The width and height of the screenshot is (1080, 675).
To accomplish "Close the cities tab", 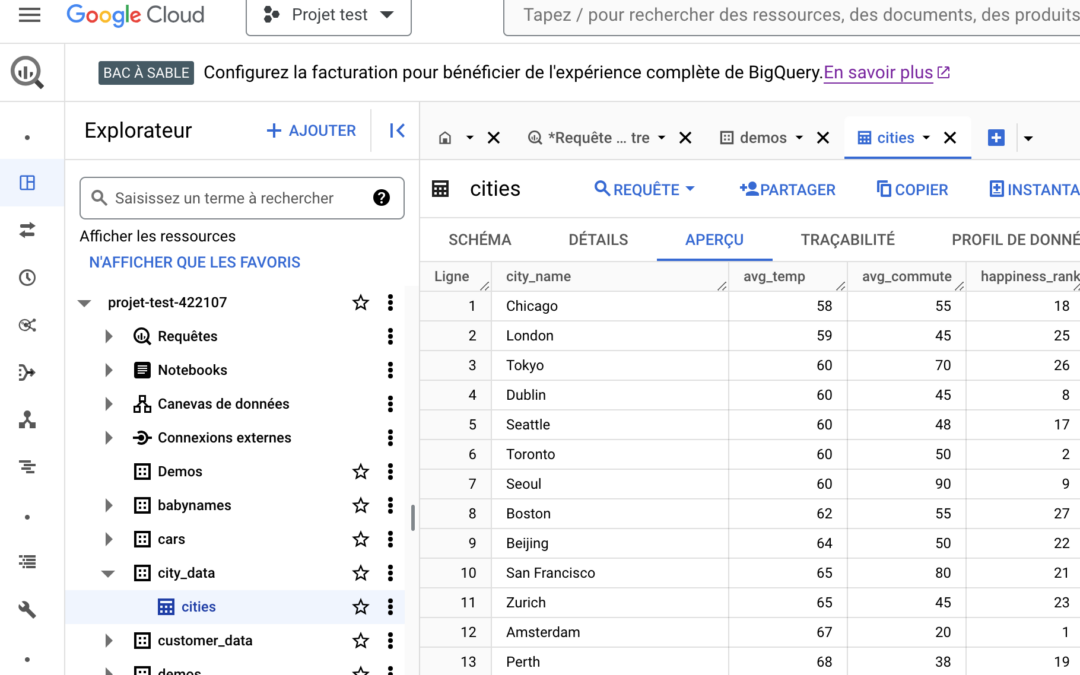I will tap(950, 138).
